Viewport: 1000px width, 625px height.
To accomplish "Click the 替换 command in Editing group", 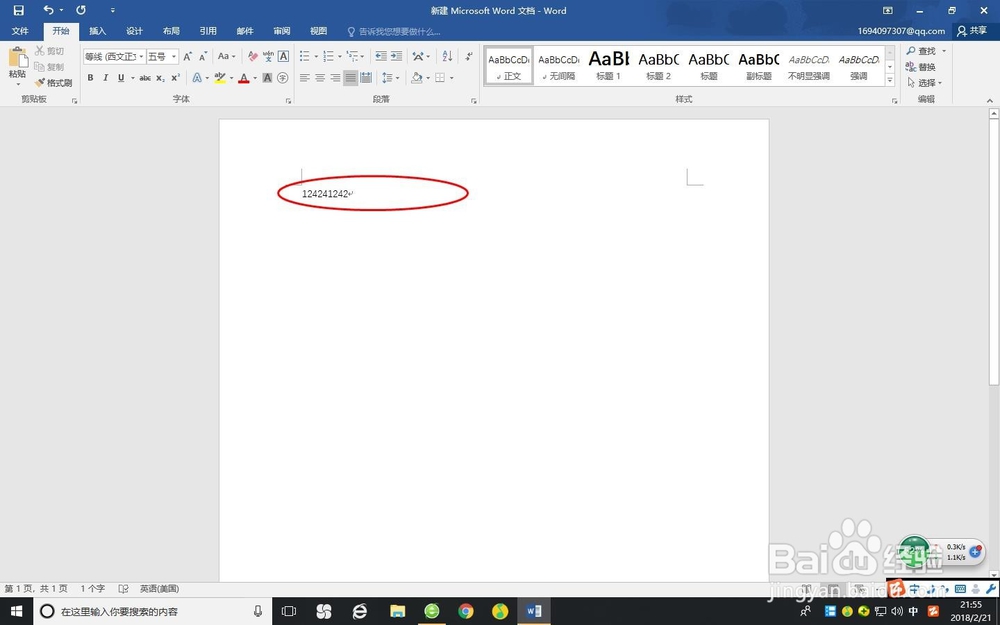I will click(923, 66).
